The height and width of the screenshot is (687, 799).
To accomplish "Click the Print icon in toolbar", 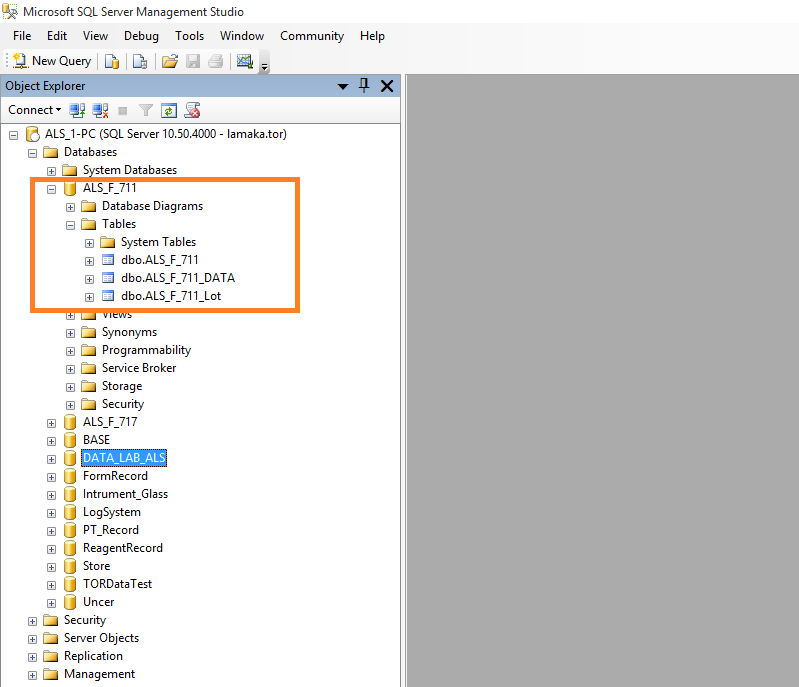I will tap(216, 62).
